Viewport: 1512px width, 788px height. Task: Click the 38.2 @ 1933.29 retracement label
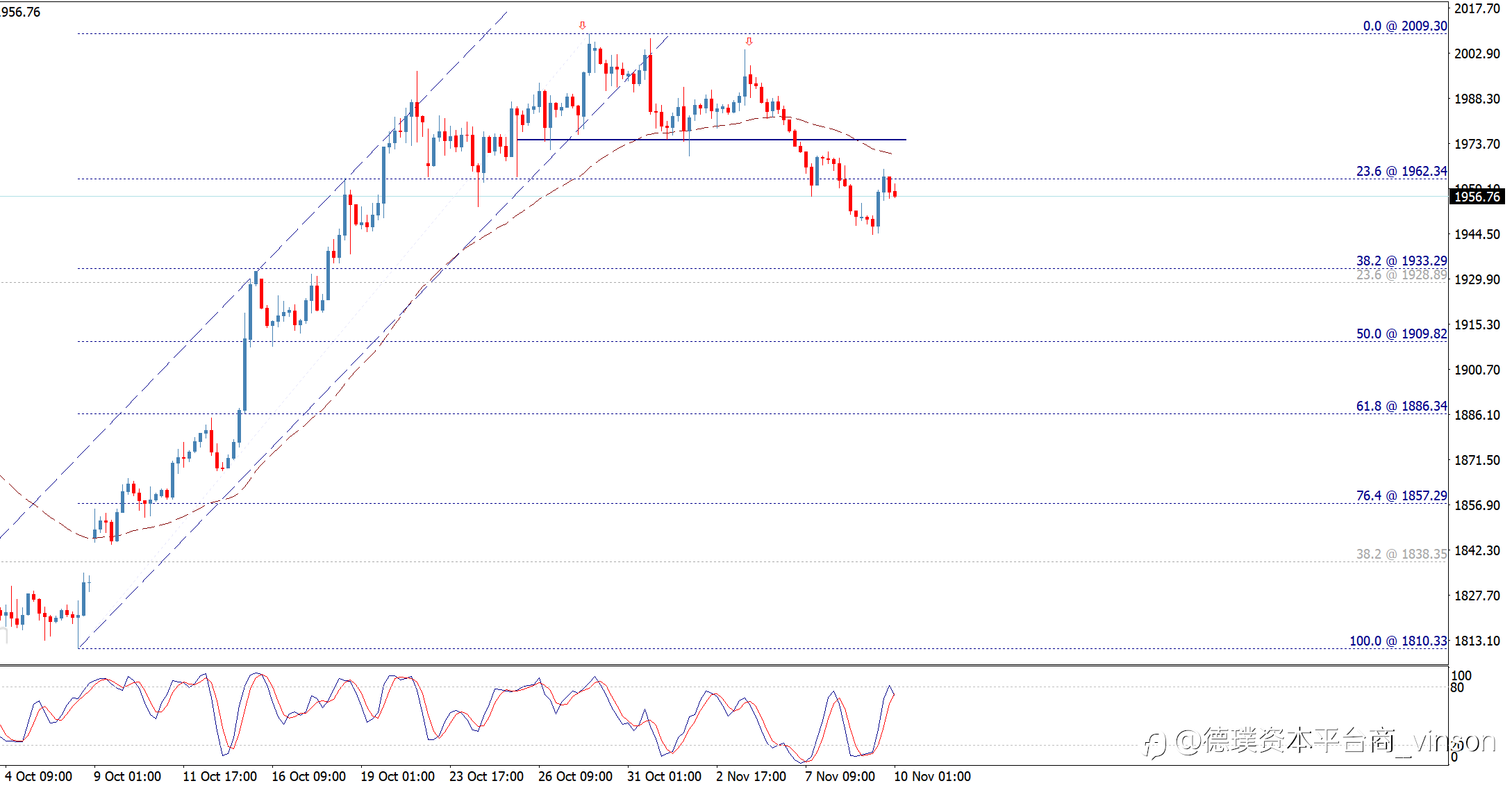[x=1401, y=261]
